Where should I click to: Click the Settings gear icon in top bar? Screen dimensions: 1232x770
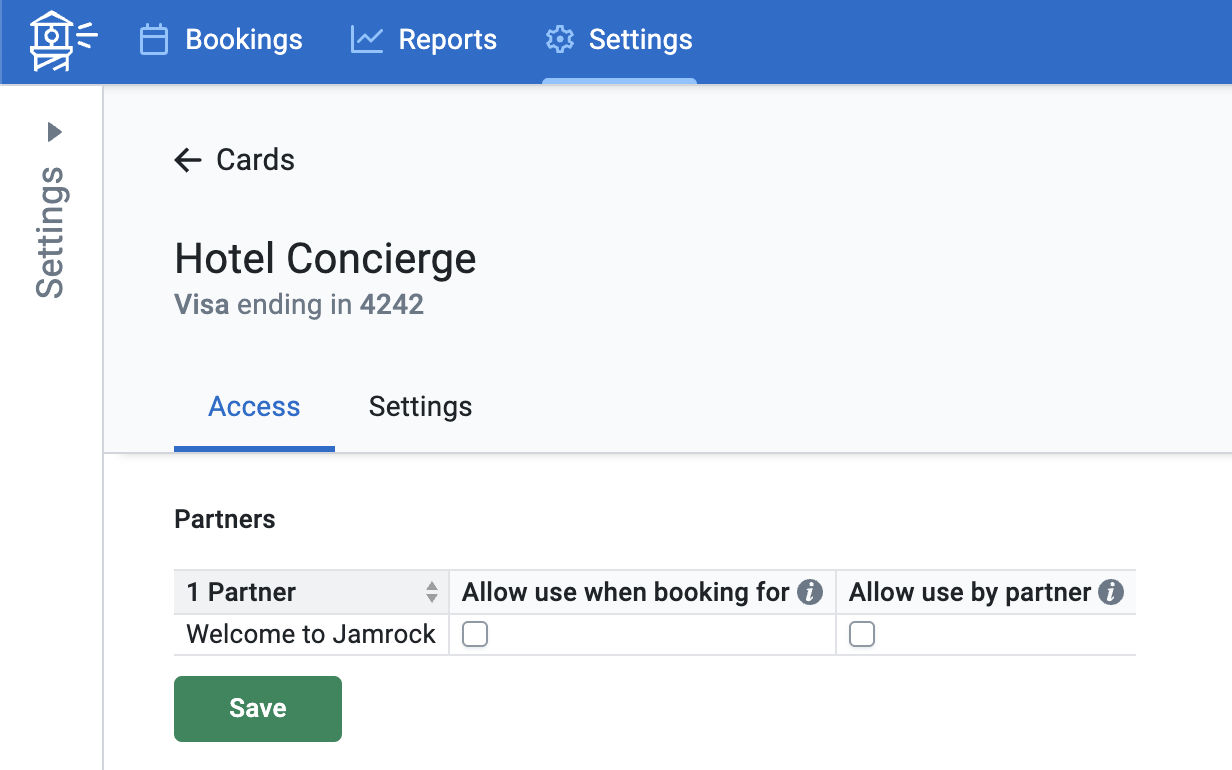(560, 40)
